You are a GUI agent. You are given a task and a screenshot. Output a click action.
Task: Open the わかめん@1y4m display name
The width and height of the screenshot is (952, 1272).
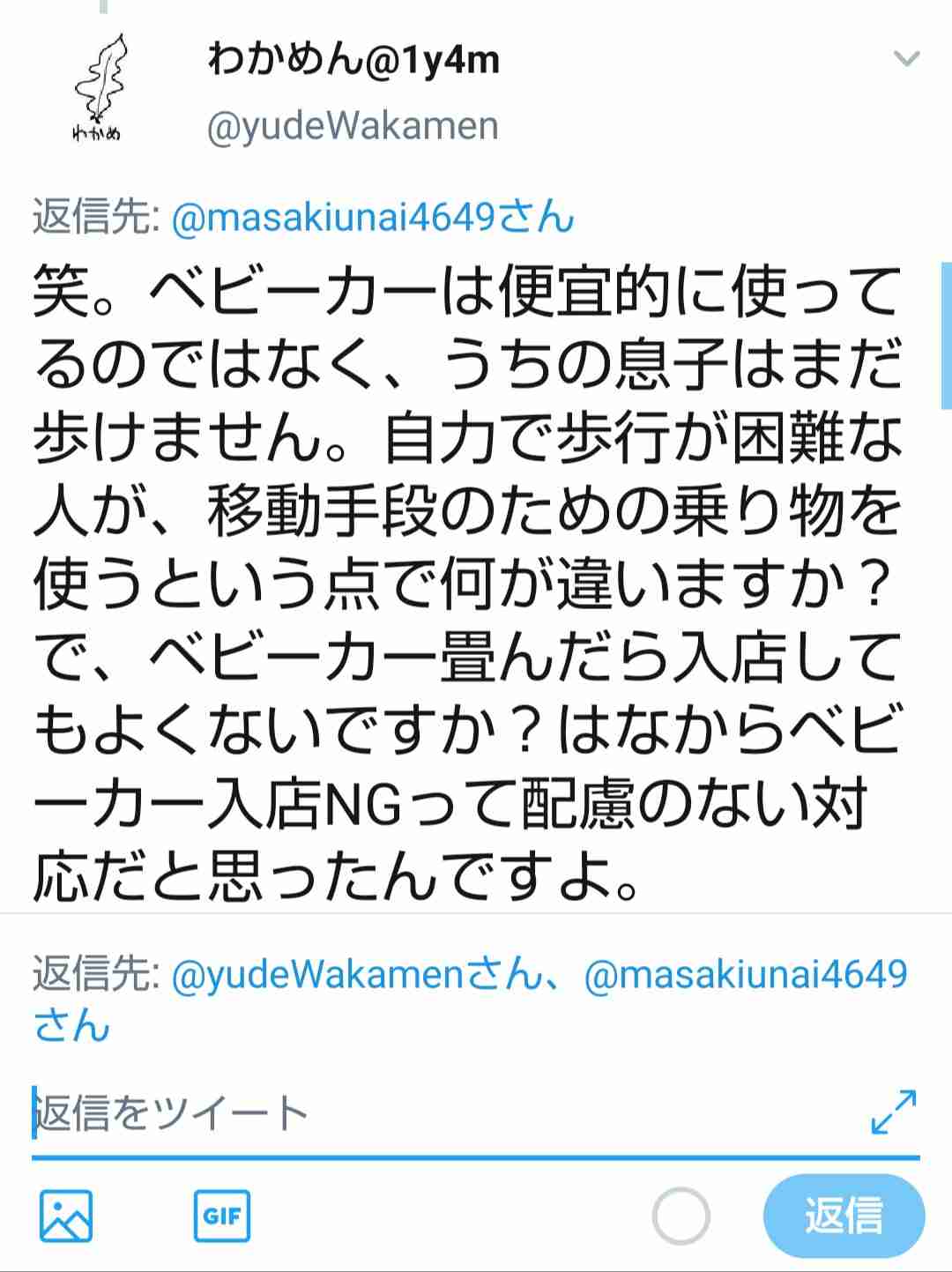pyautogui.click(x=353, y=59)
